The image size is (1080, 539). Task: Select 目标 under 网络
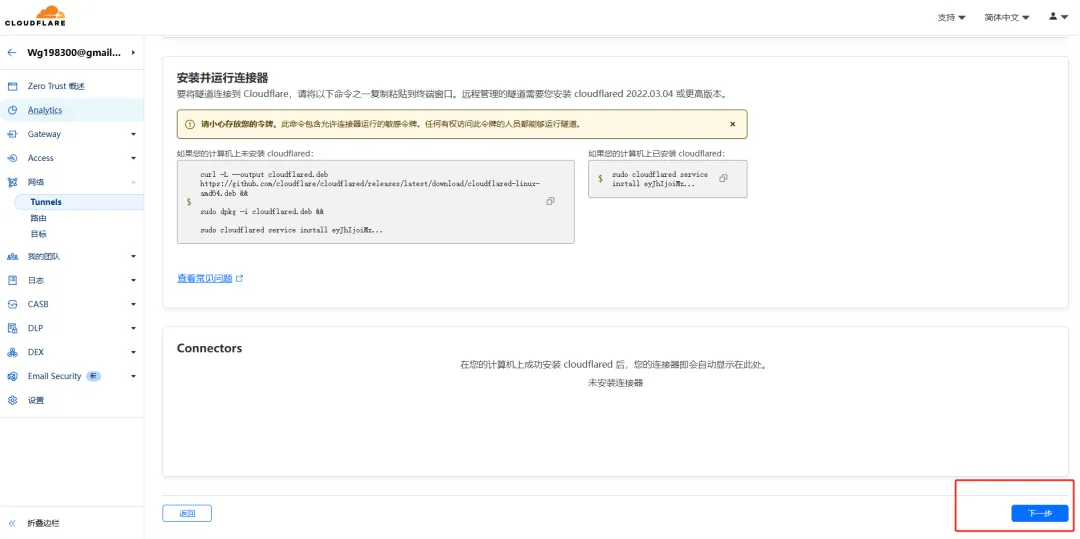[x=39, y=234]
